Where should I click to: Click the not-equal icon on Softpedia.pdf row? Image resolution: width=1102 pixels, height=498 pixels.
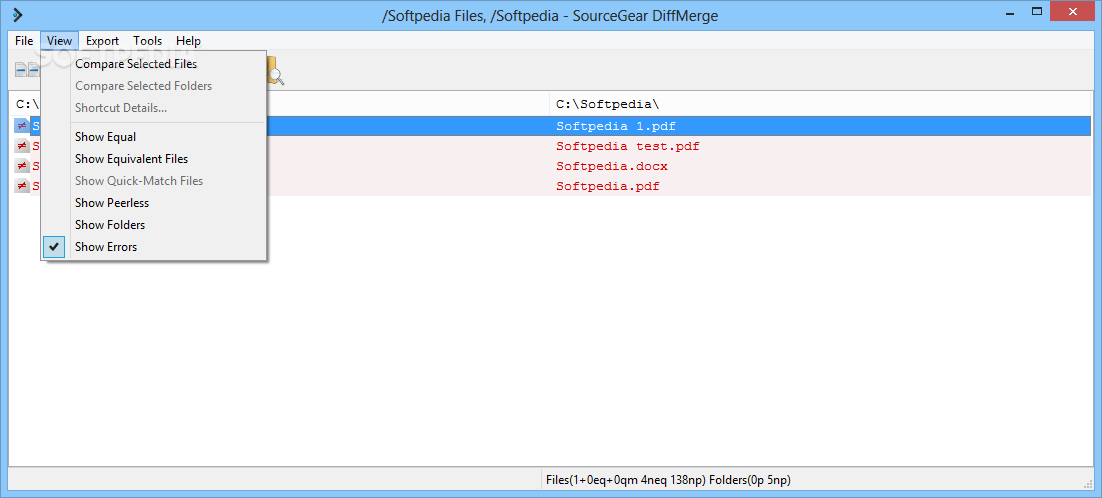point(22,186)
